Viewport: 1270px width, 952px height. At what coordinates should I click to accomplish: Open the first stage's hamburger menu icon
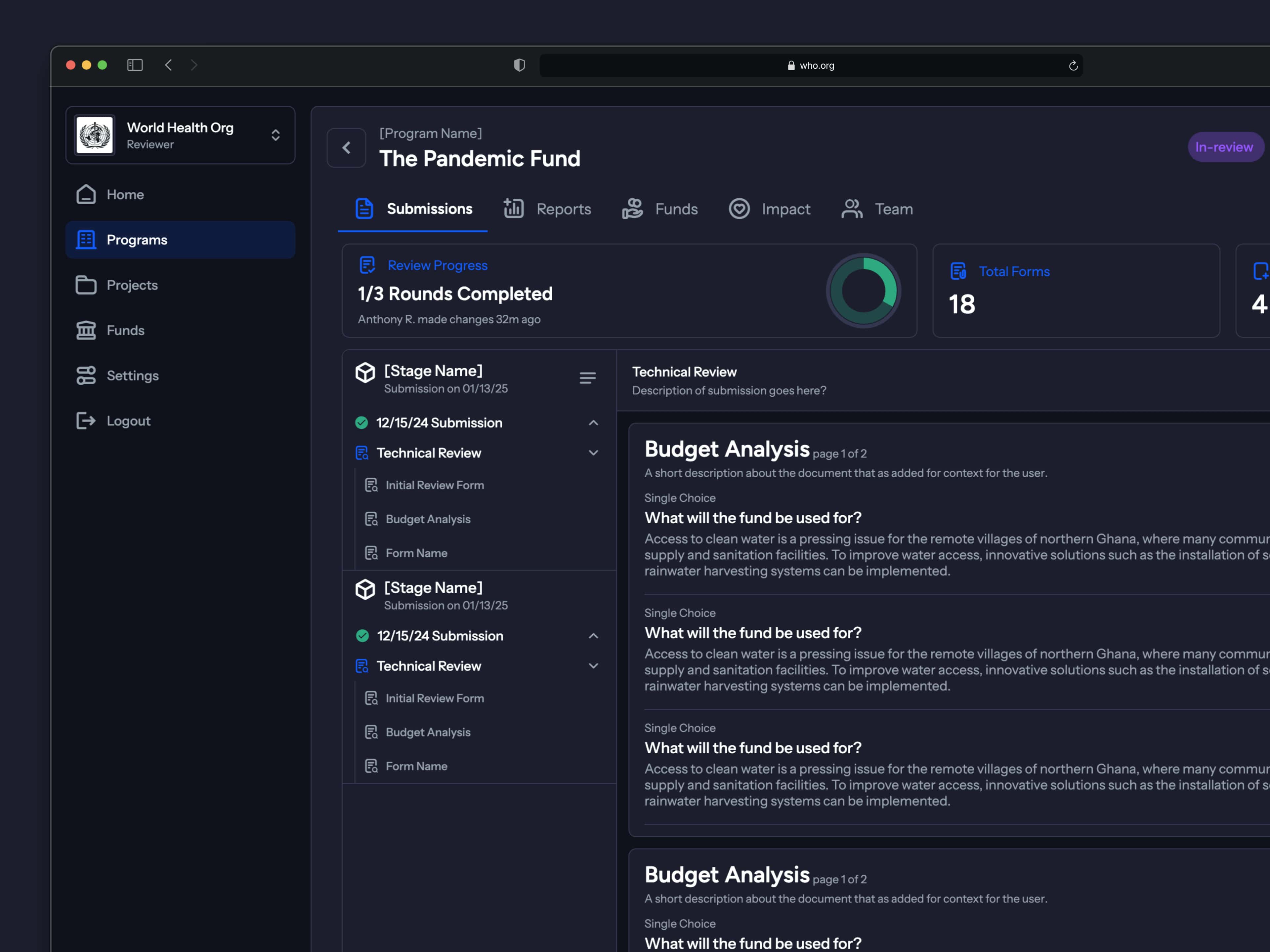(x=587, y=378)
